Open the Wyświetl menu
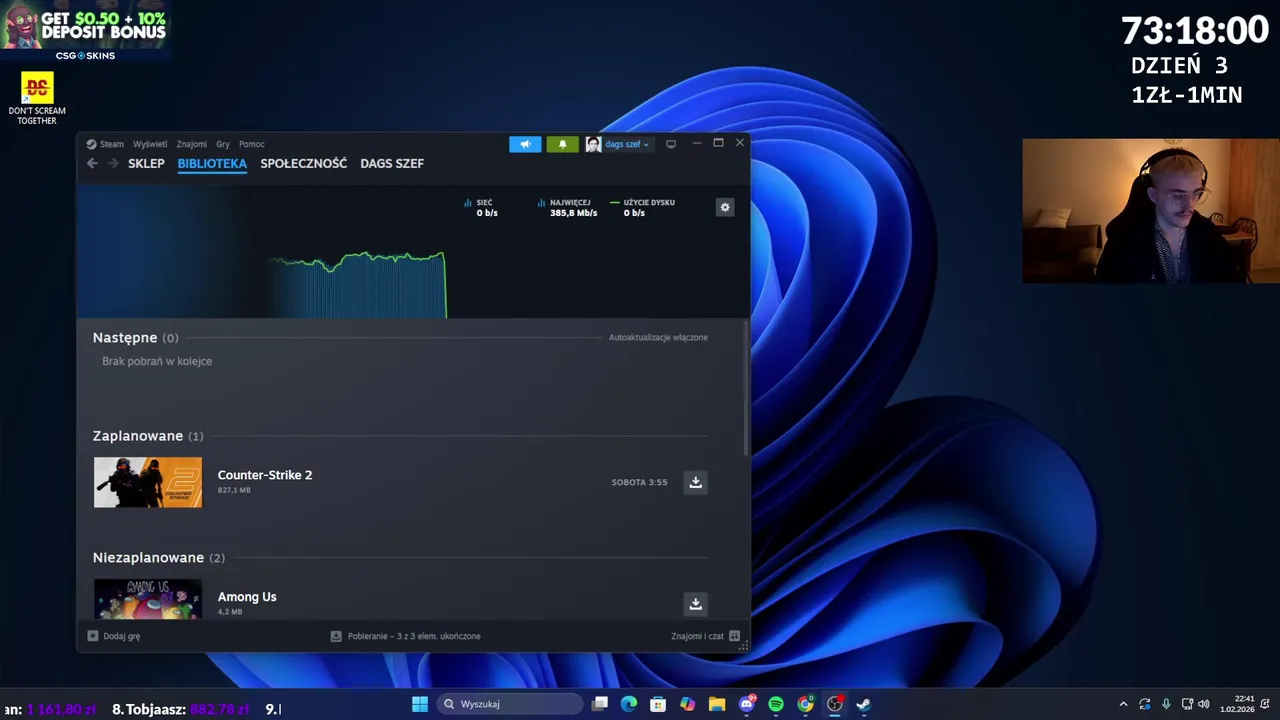 coord(150,144)
